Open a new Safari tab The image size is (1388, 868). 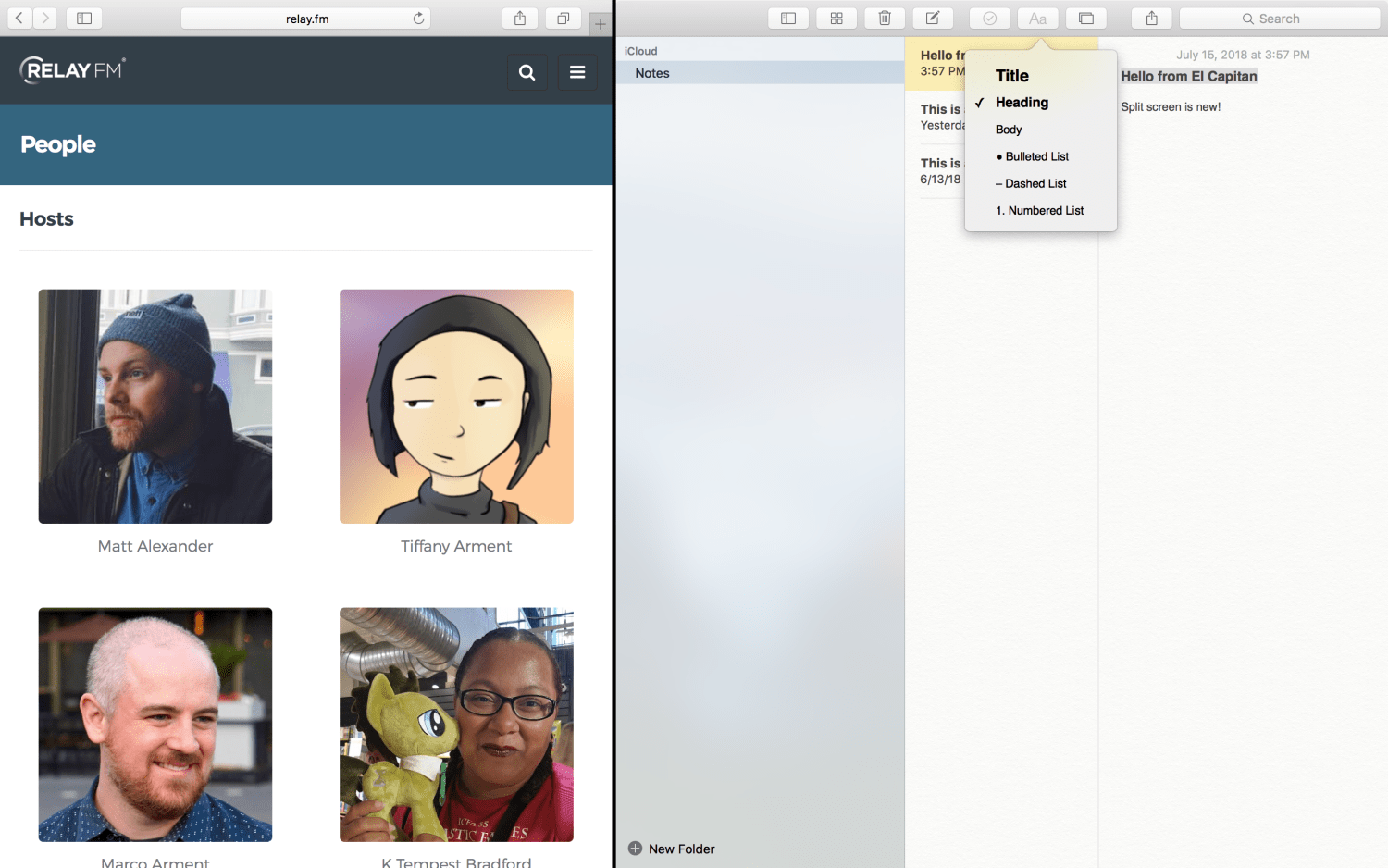pos(600,24)
